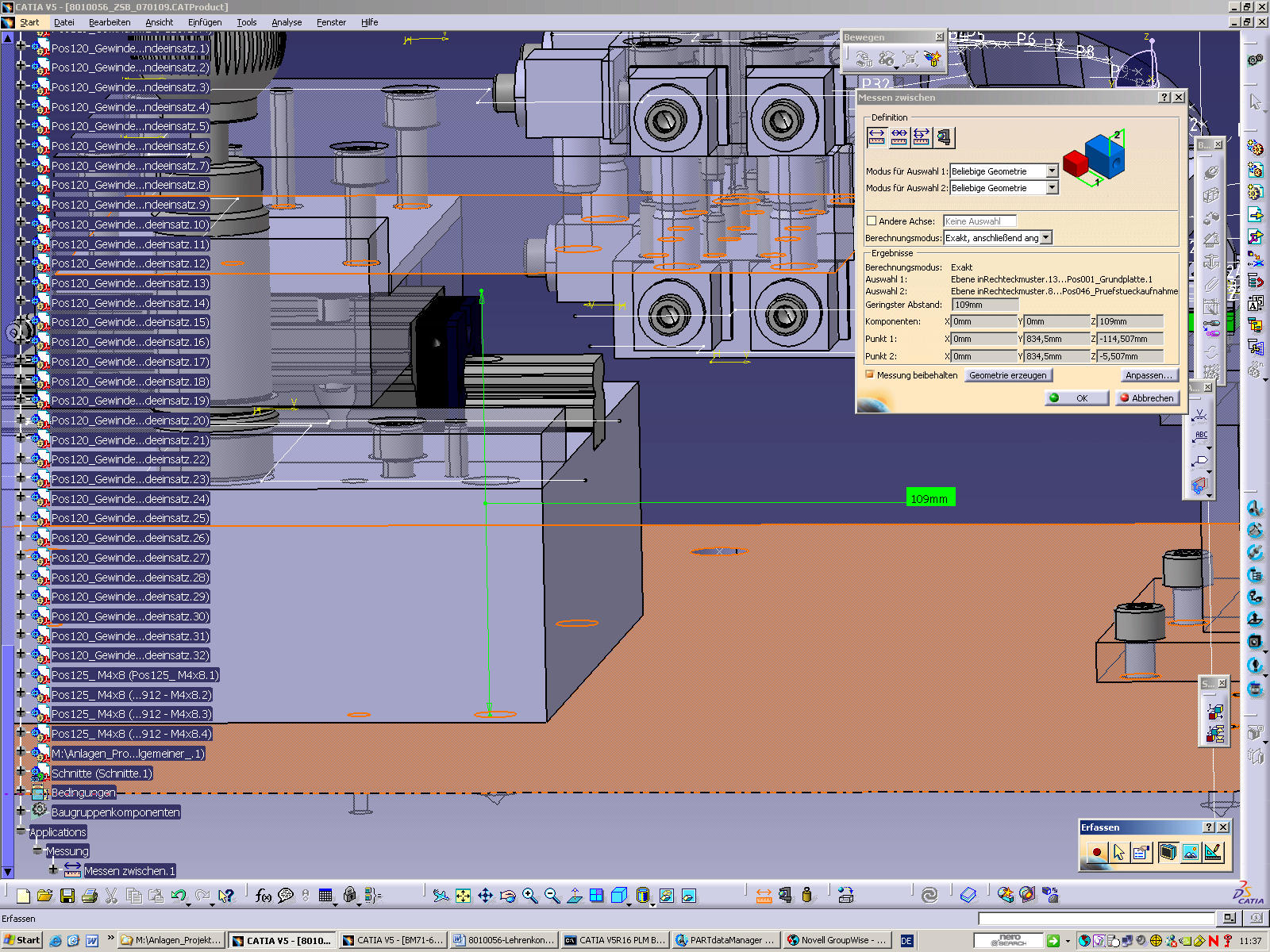1270x952 pixels.
Task: Open the Bearbeiten menu
Action: pos(110,22)
